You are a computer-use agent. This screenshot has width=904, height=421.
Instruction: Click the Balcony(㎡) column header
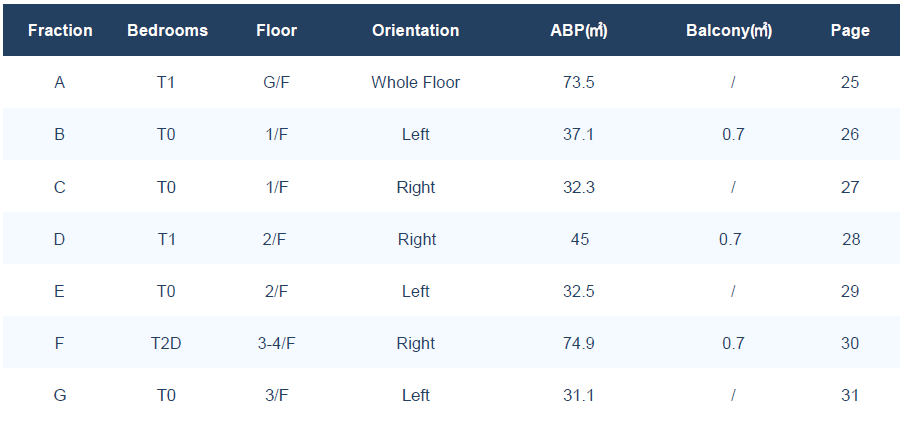(x=729, y=31)
